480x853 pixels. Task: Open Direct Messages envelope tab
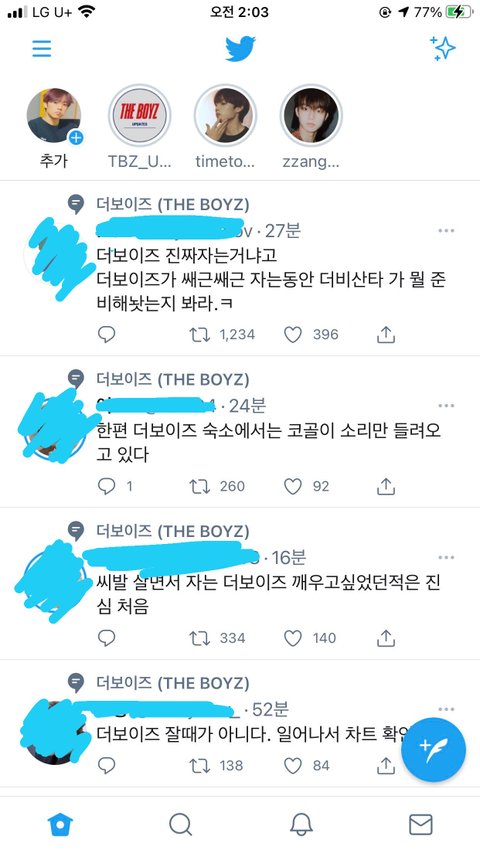421,825
